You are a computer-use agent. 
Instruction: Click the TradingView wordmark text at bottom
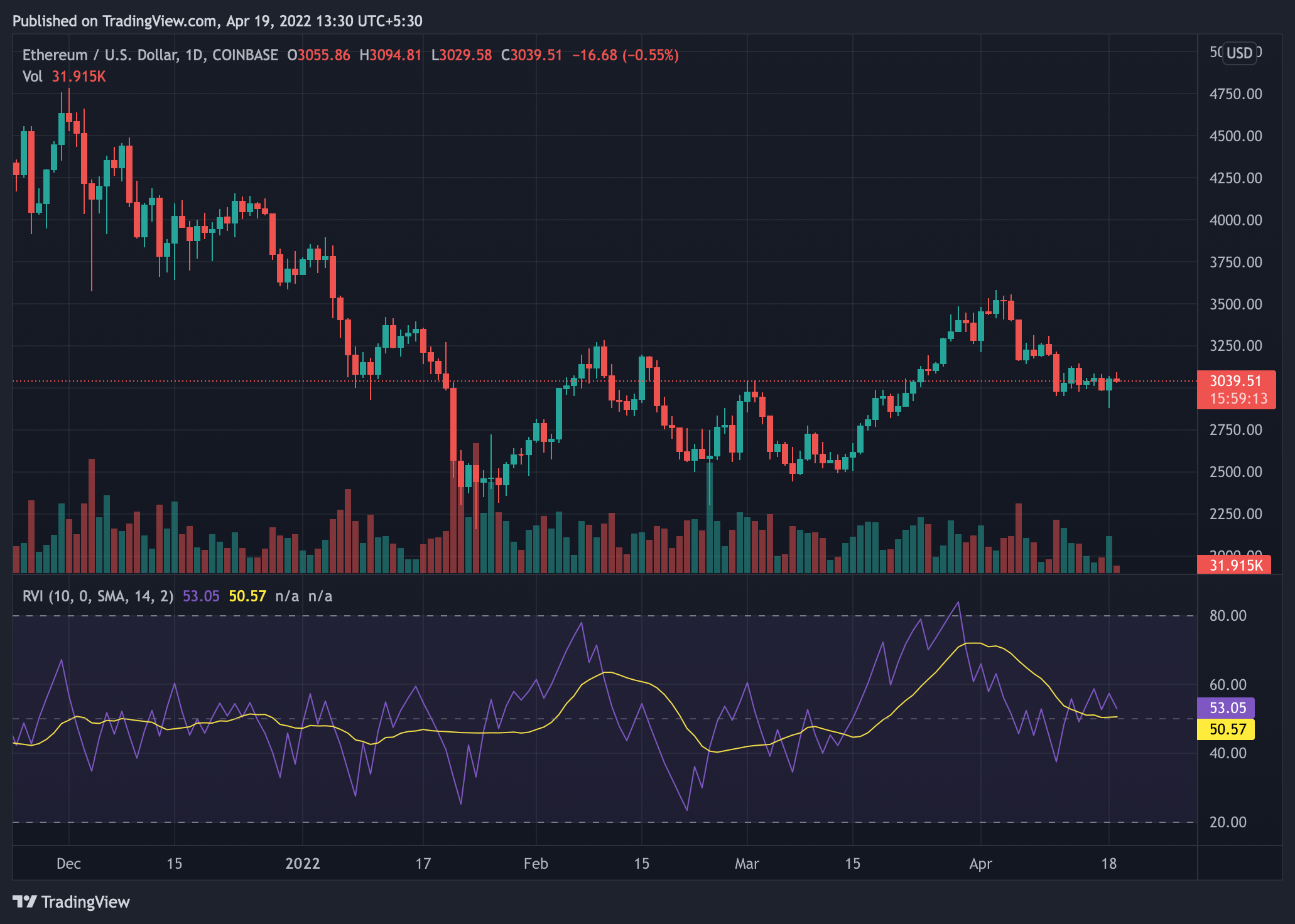point(85,902)
